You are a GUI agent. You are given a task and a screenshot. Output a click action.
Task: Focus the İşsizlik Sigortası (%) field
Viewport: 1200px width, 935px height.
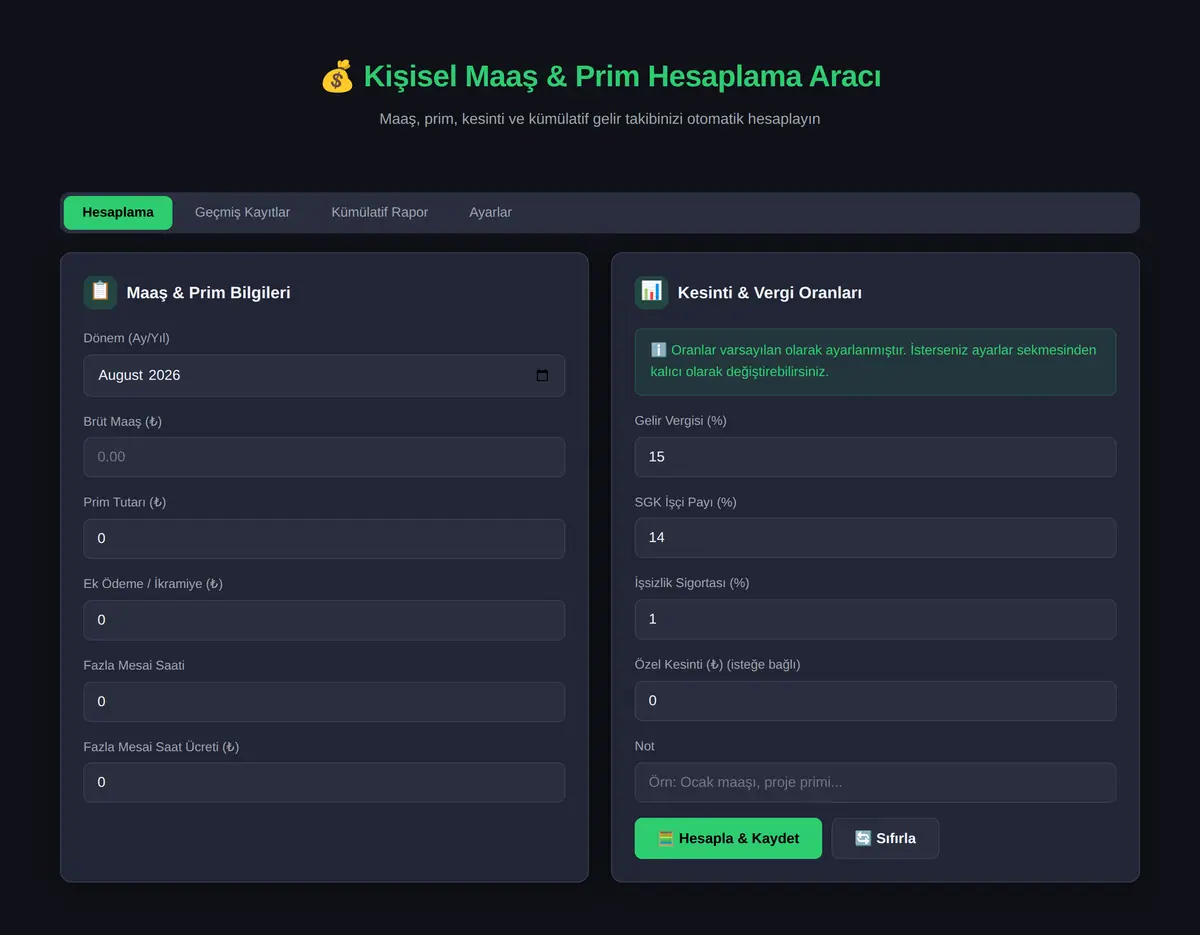click(x=875, y=619)
